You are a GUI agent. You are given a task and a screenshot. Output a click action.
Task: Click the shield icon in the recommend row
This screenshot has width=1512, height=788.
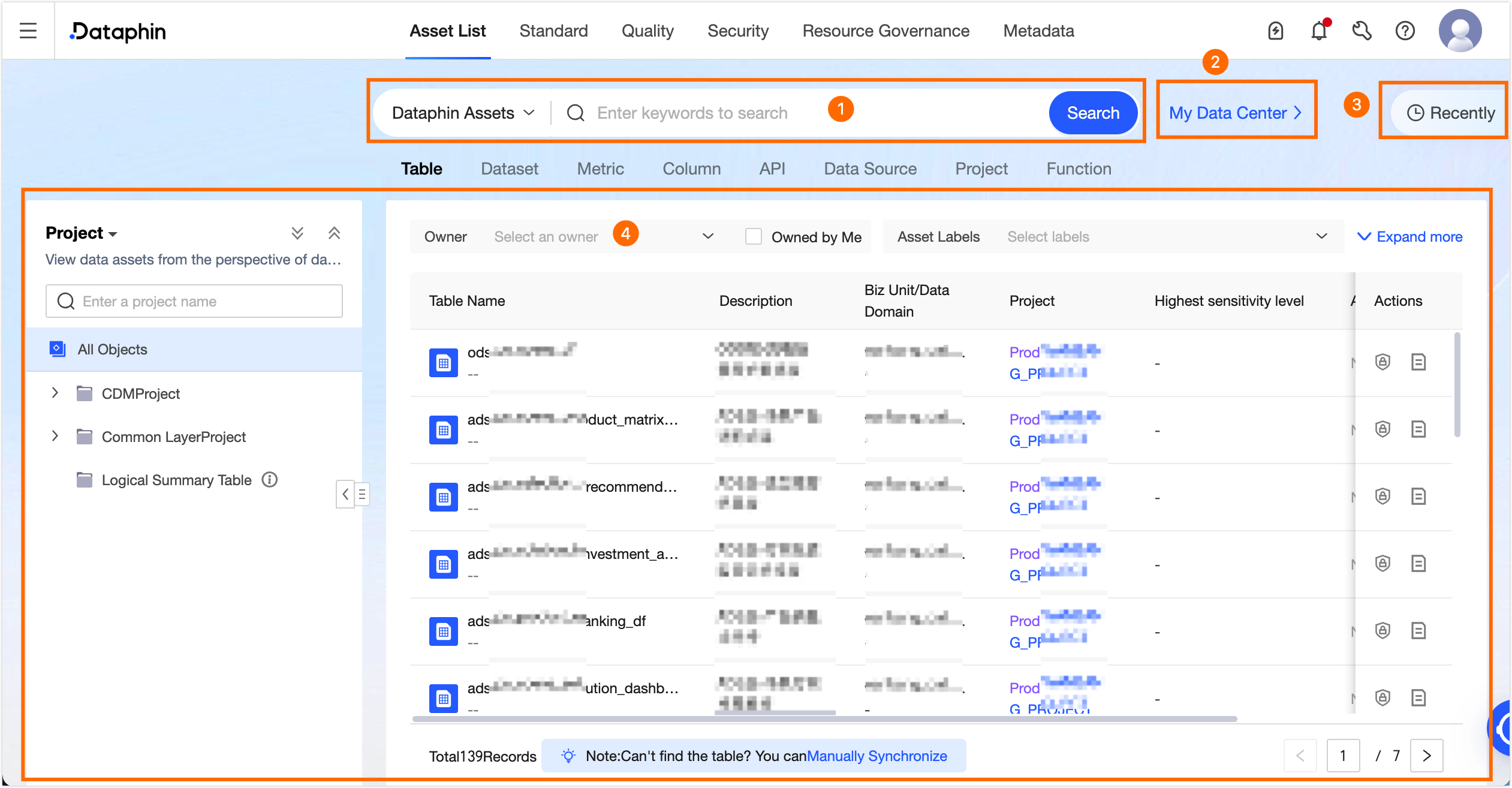[x=1383, y=497]
